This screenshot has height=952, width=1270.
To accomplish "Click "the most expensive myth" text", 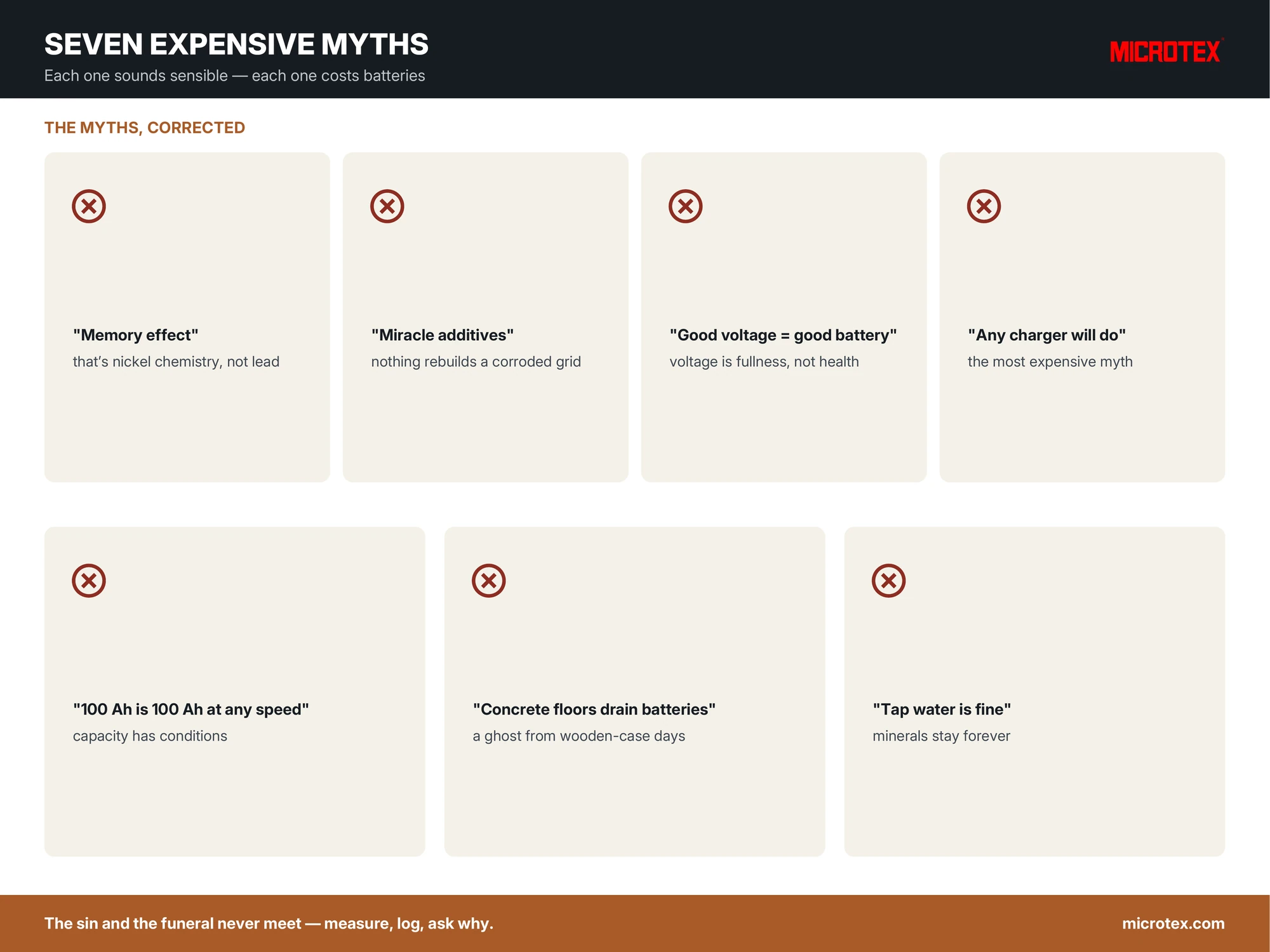I will (x=1050, y=362).
